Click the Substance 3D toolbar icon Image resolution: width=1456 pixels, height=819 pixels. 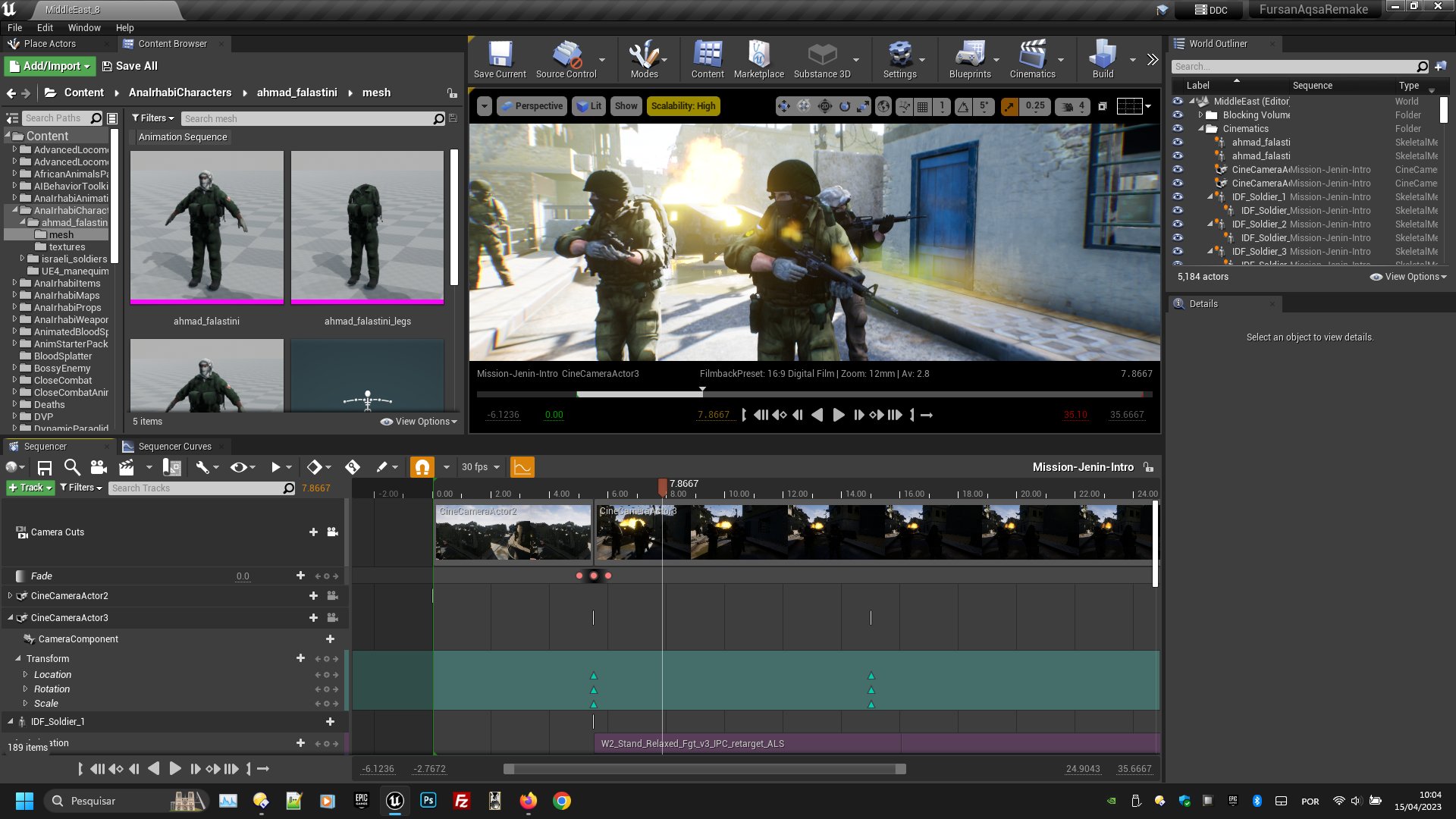[x=822, y=60]
